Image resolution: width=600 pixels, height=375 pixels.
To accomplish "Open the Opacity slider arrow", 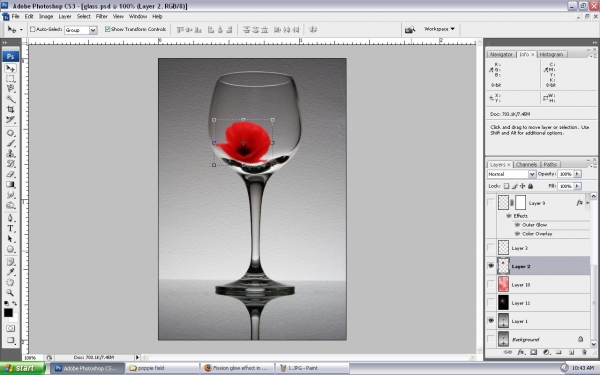I will coord(577,174).
